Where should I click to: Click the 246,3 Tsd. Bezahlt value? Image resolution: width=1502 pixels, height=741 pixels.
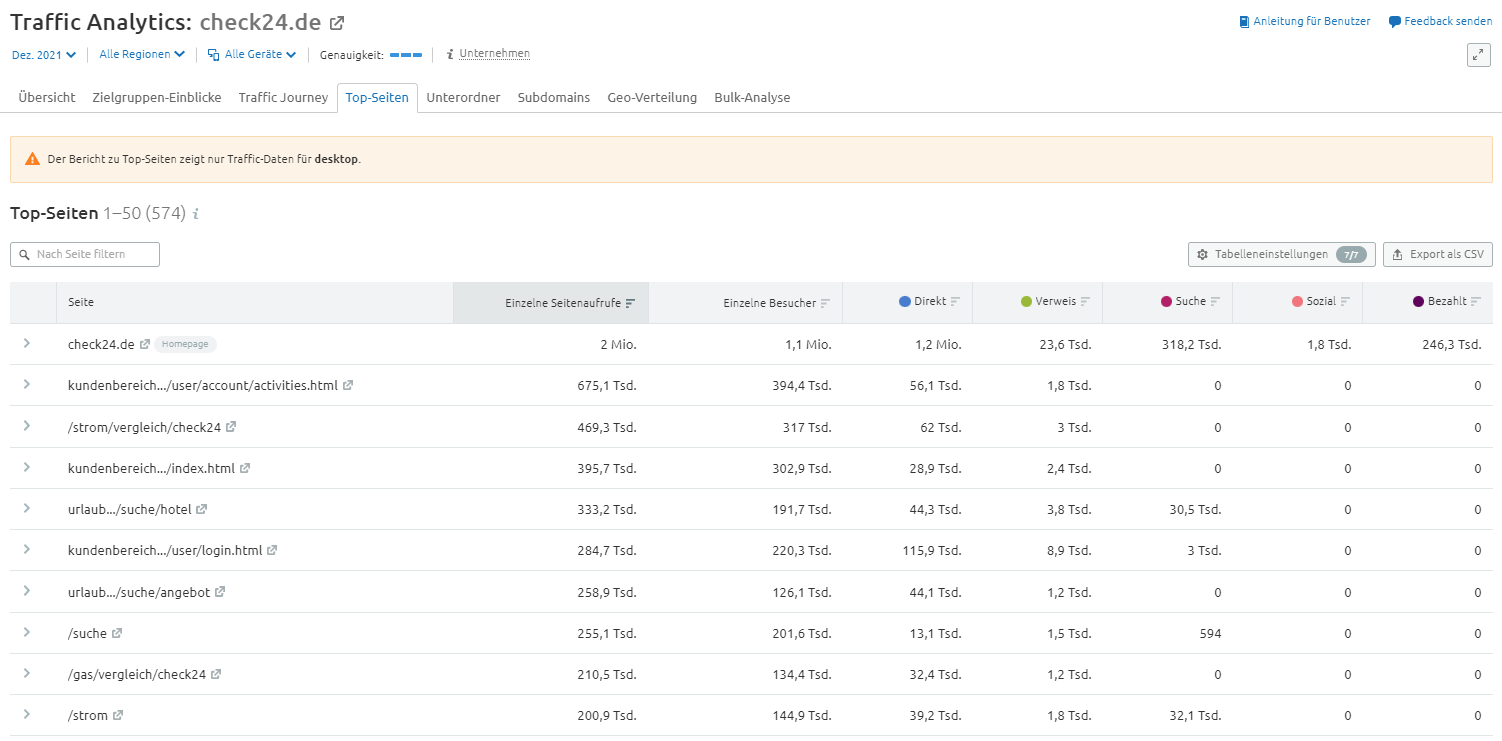pos(1452,344)
